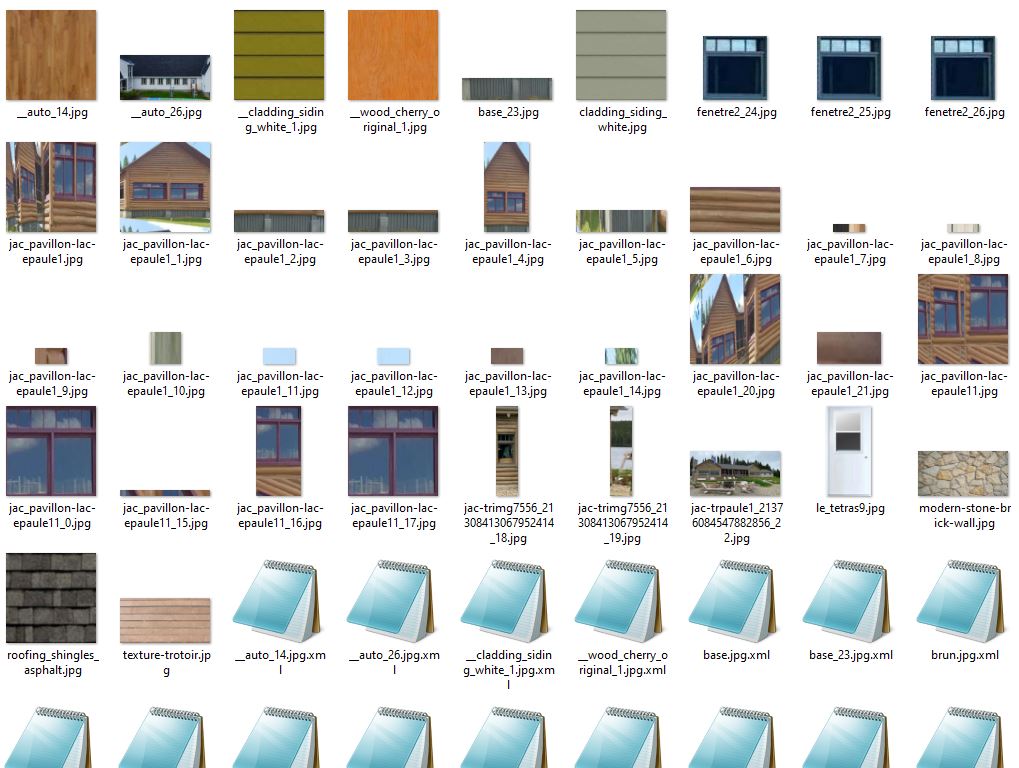Image resolution: width=1019 pixels, height=768 pixels.
Task: Select the base.jpg.xml file icon
Action: point(736,600)
